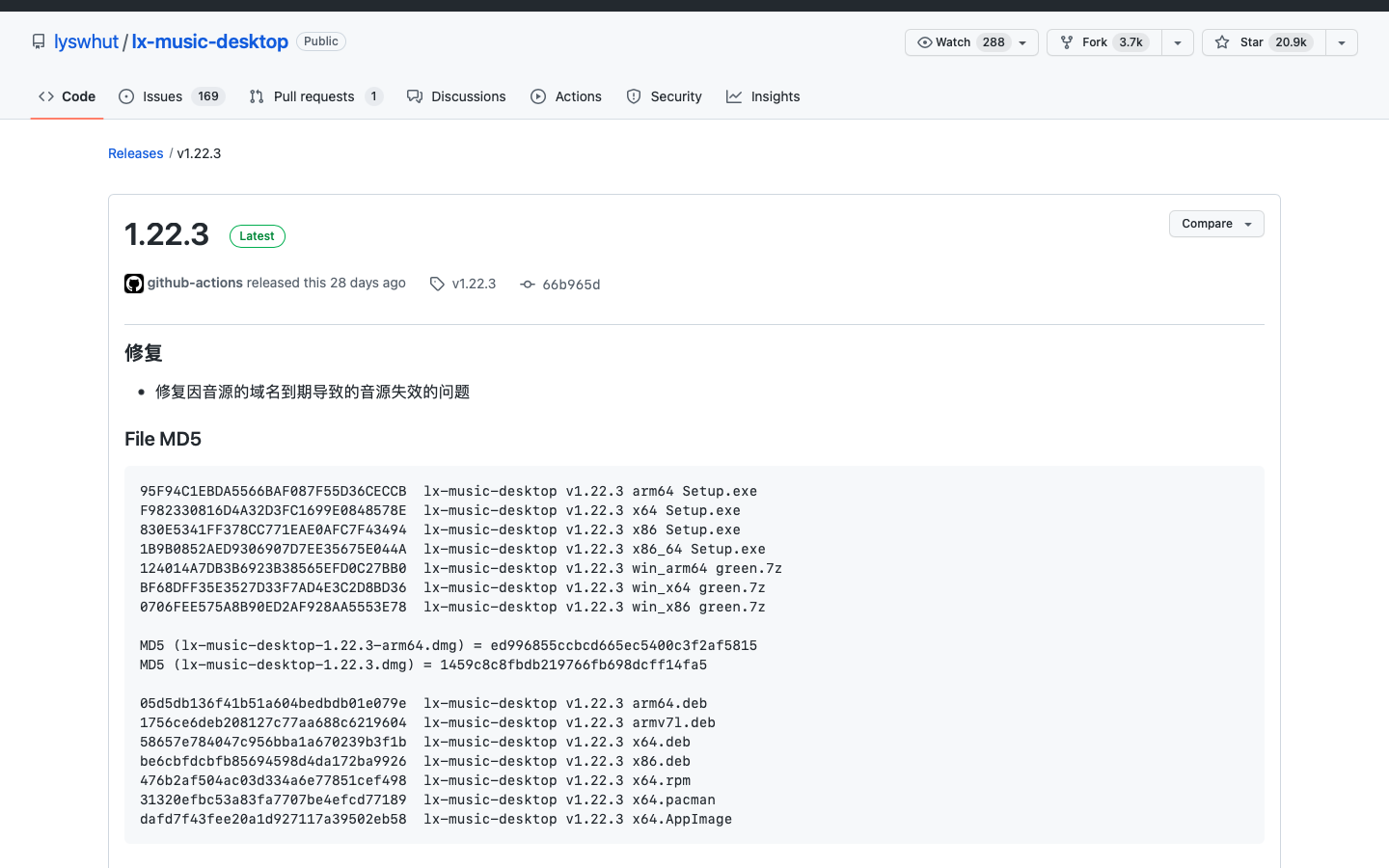The image size is (1389, 868).
Task: Click the "released this 28 days ago" text
Action: (326, 283)
